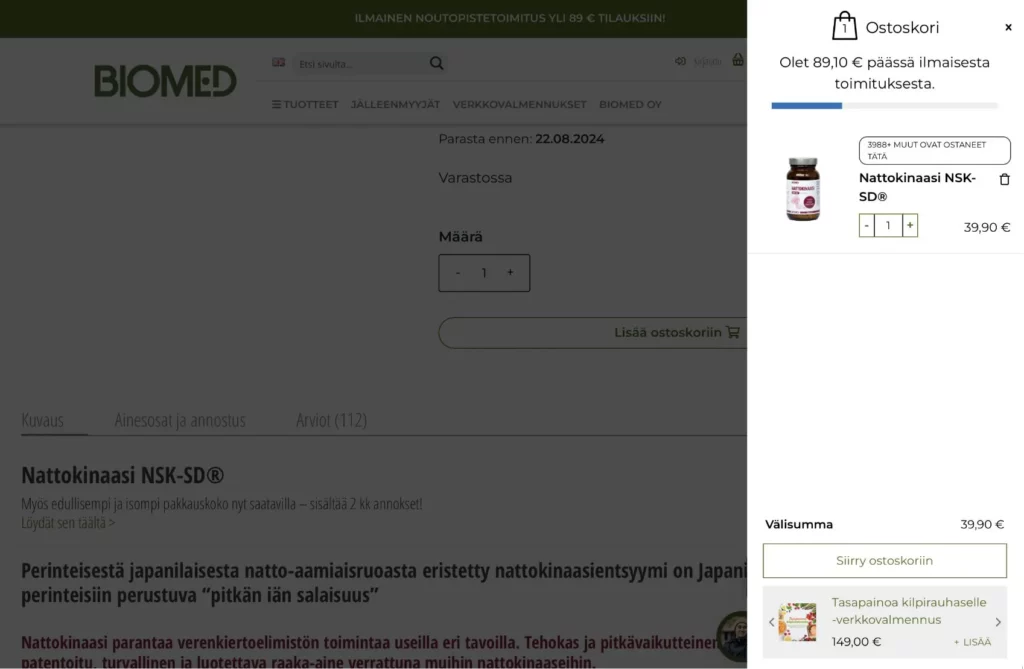
Task: Switch language via the UK flag icon
Action: pos(279,63)
